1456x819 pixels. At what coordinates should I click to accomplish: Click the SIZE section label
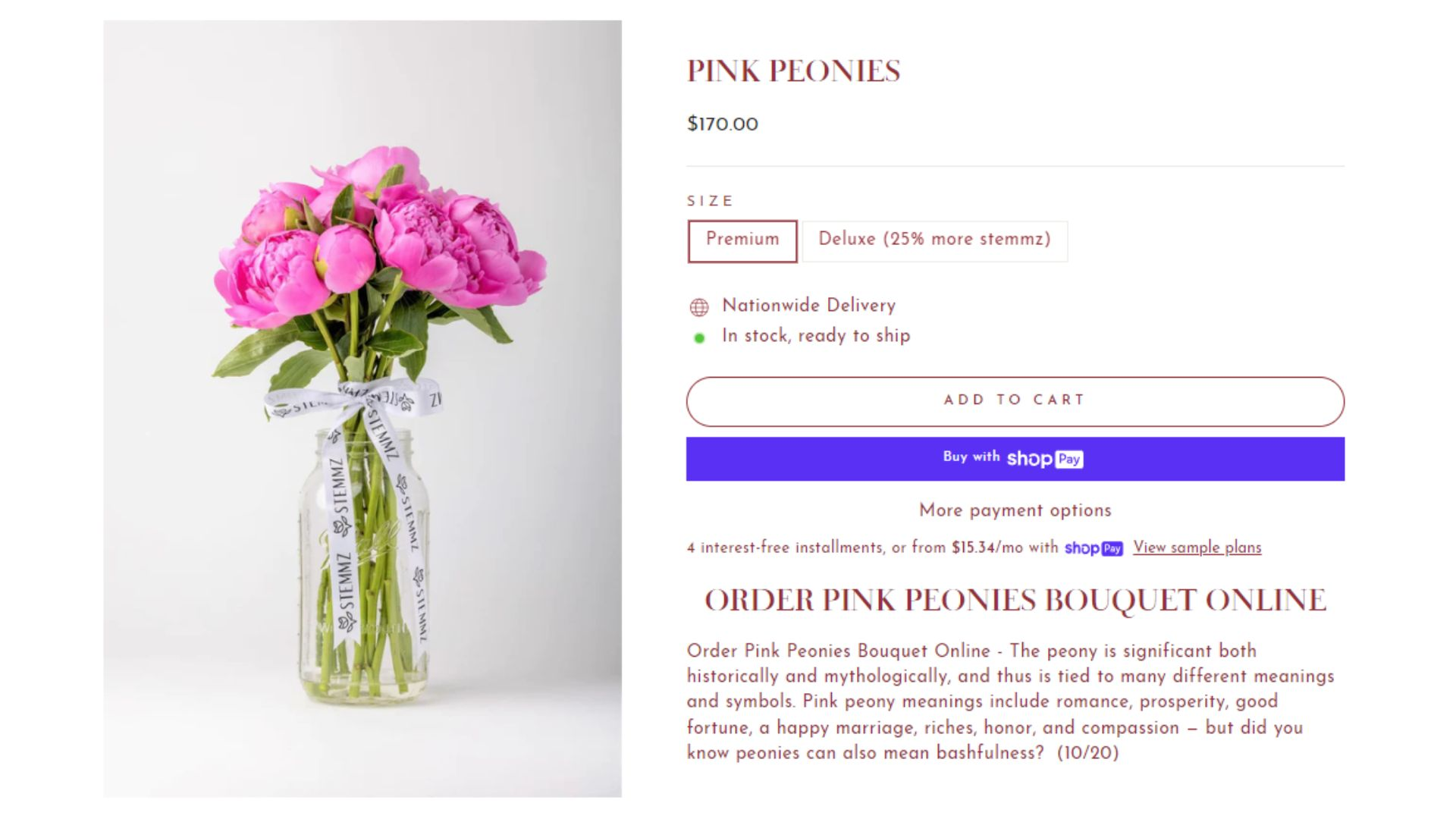coord(711,201)
